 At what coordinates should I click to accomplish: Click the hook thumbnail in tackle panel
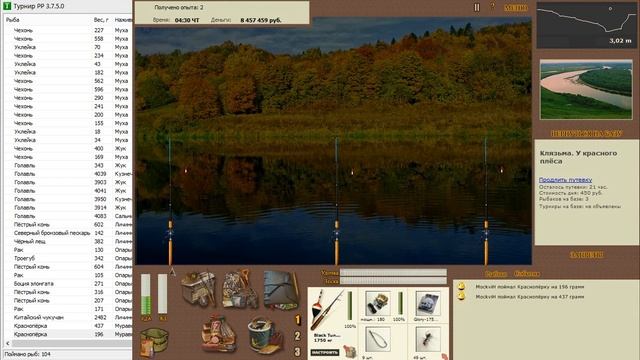[x=378, y=339]
